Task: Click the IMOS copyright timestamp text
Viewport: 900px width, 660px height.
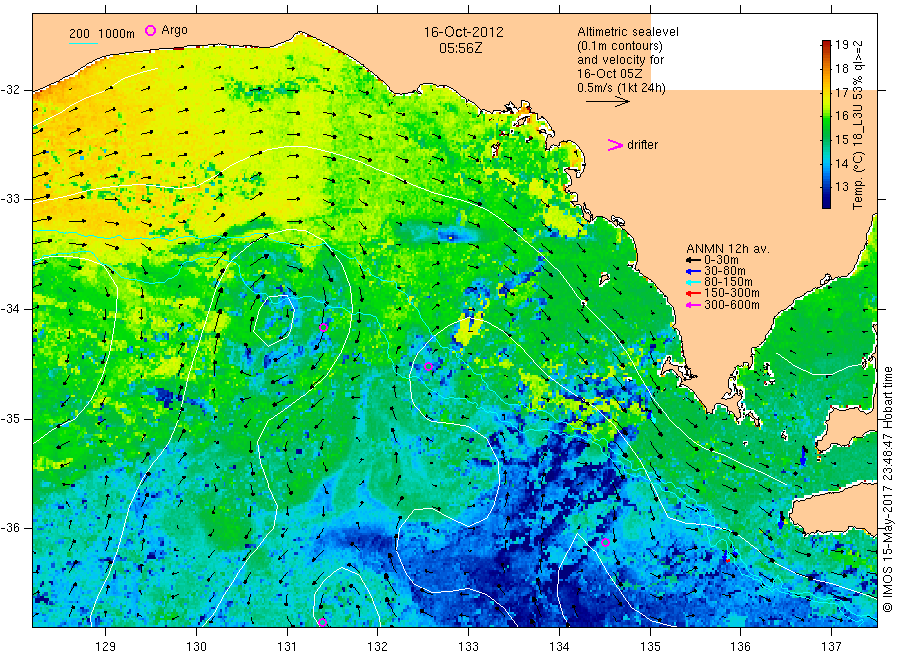Action: [x=888, y=490]
